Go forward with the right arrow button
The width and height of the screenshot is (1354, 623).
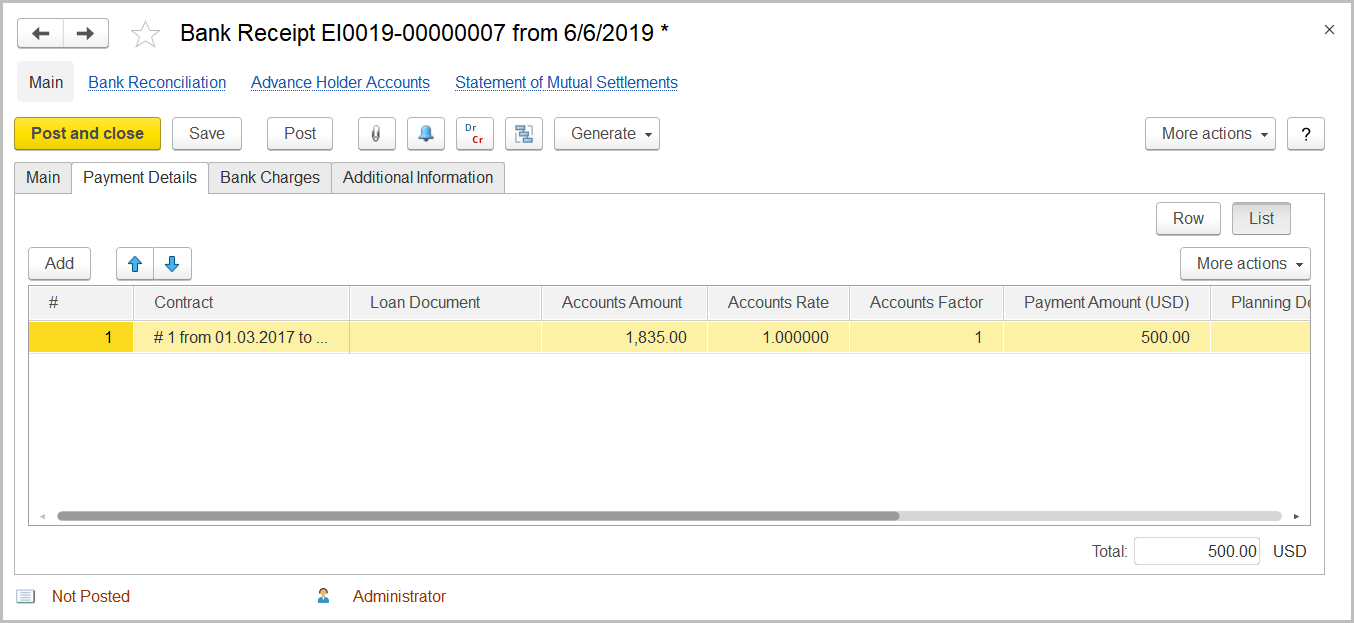point(86,34)
